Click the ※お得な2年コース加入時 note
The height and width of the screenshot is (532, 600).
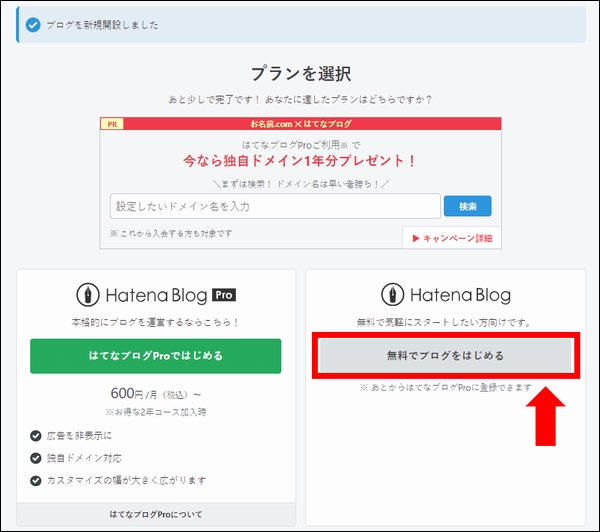tap(156, 412)
